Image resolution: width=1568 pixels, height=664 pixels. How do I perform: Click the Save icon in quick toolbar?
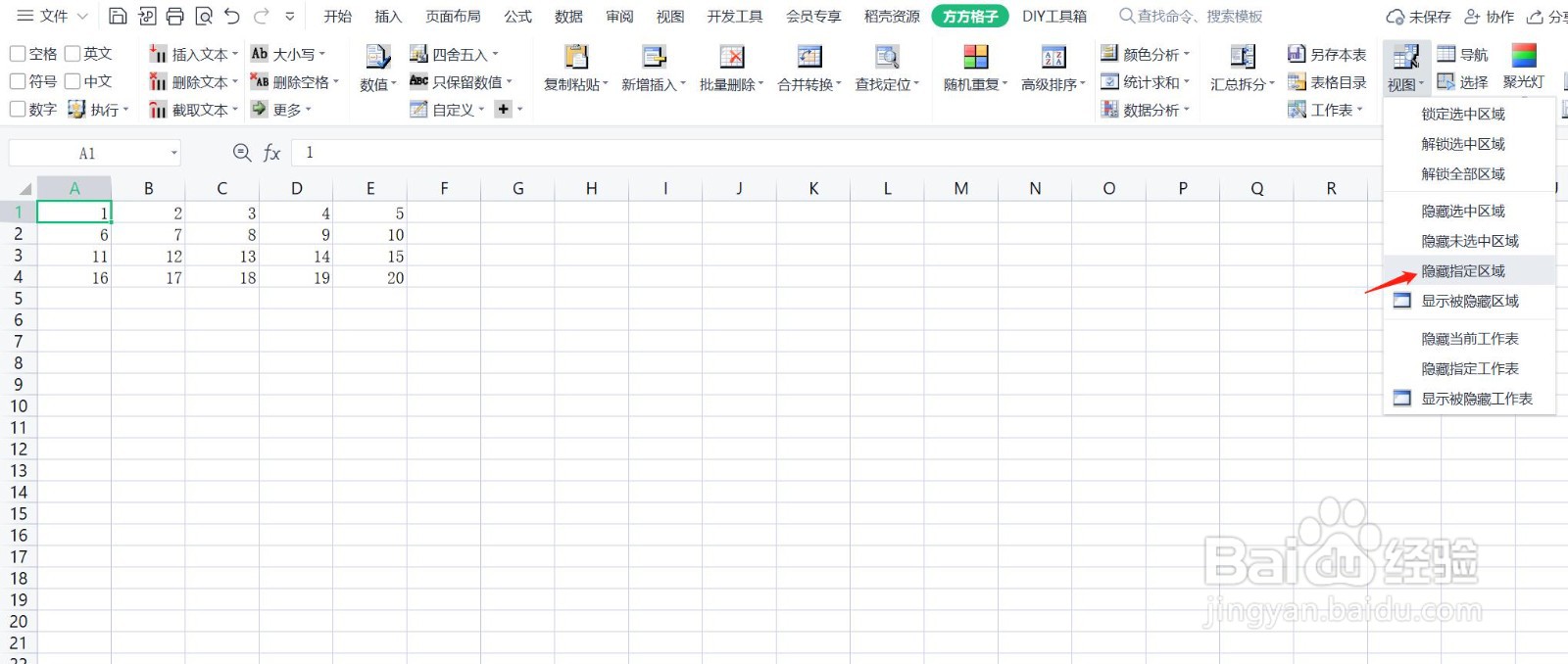click(118, 16)
